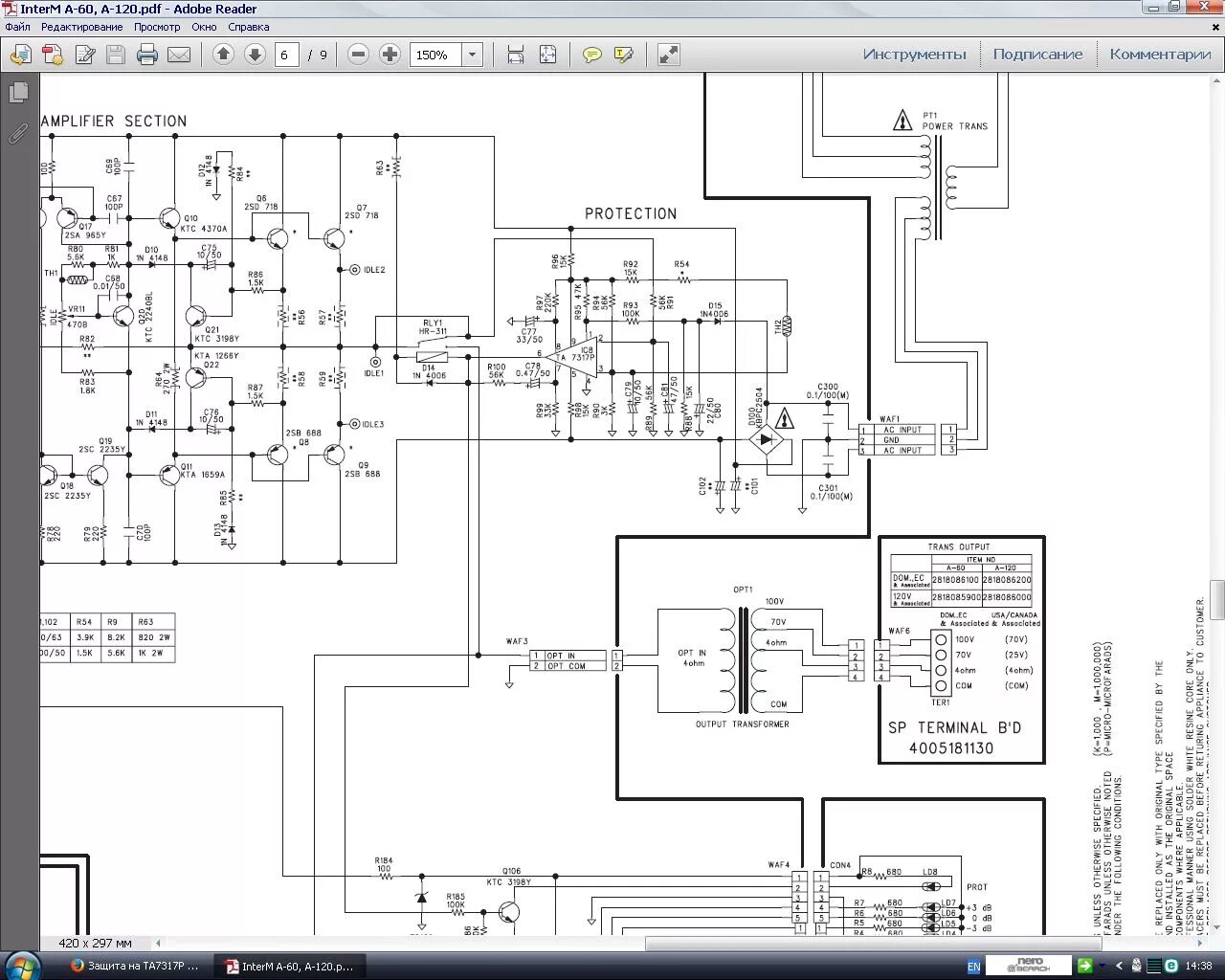
Task: Minimize the Adobe Reader window
Action: pos(1155,7)
